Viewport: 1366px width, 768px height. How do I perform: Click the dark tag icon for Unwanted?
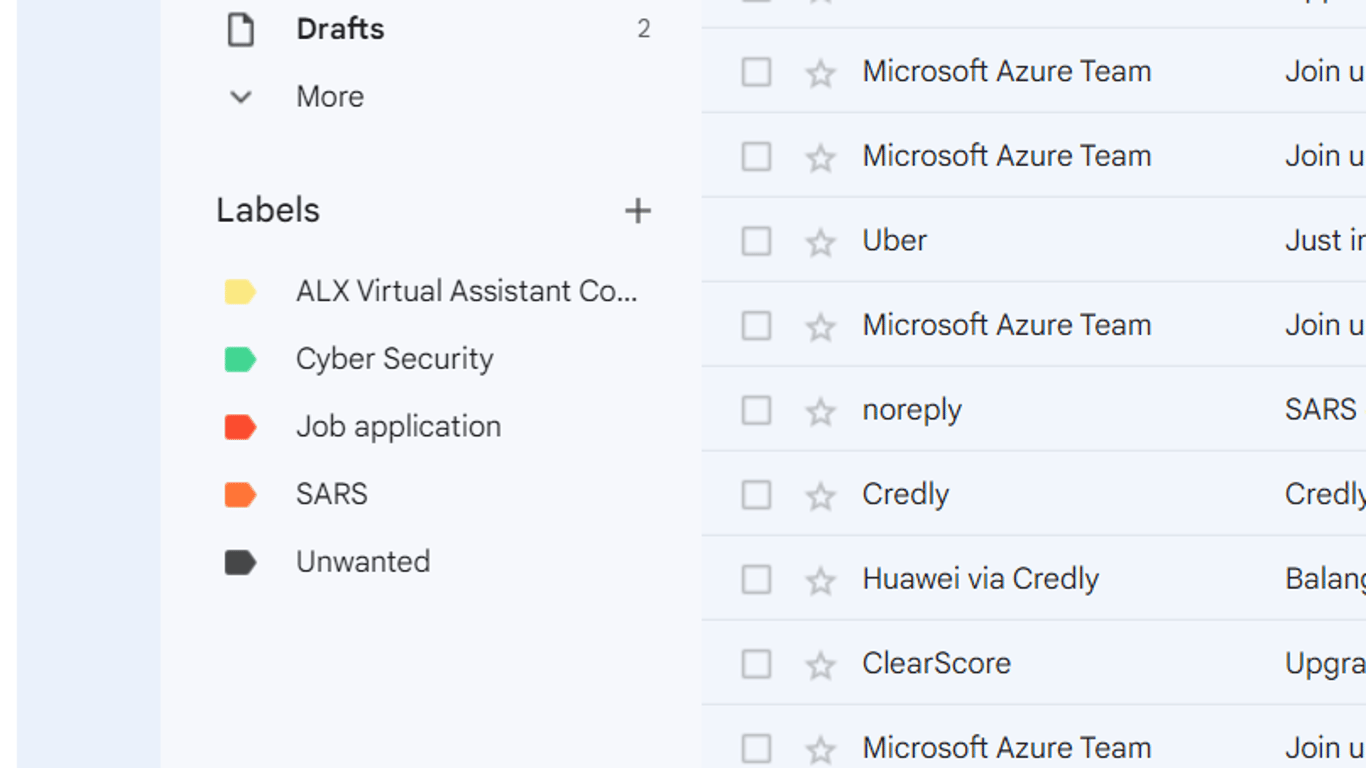point(240,563)
